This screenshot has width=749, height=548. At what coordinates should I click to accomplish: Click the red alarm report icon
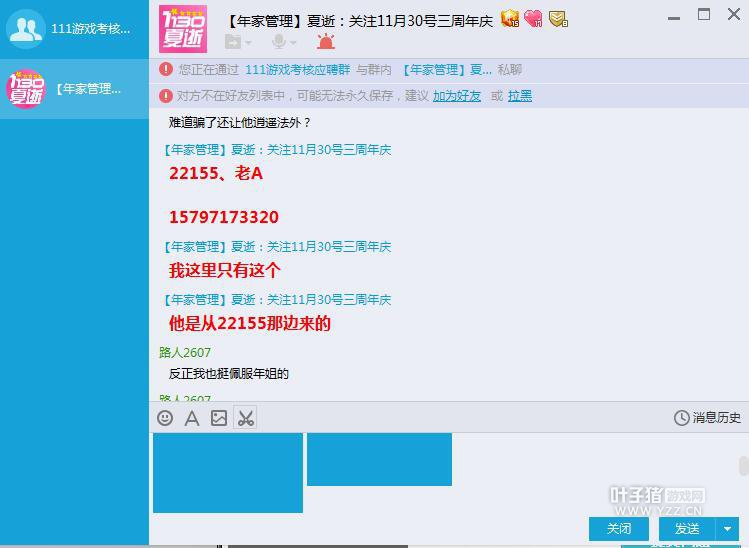[326, 42]
